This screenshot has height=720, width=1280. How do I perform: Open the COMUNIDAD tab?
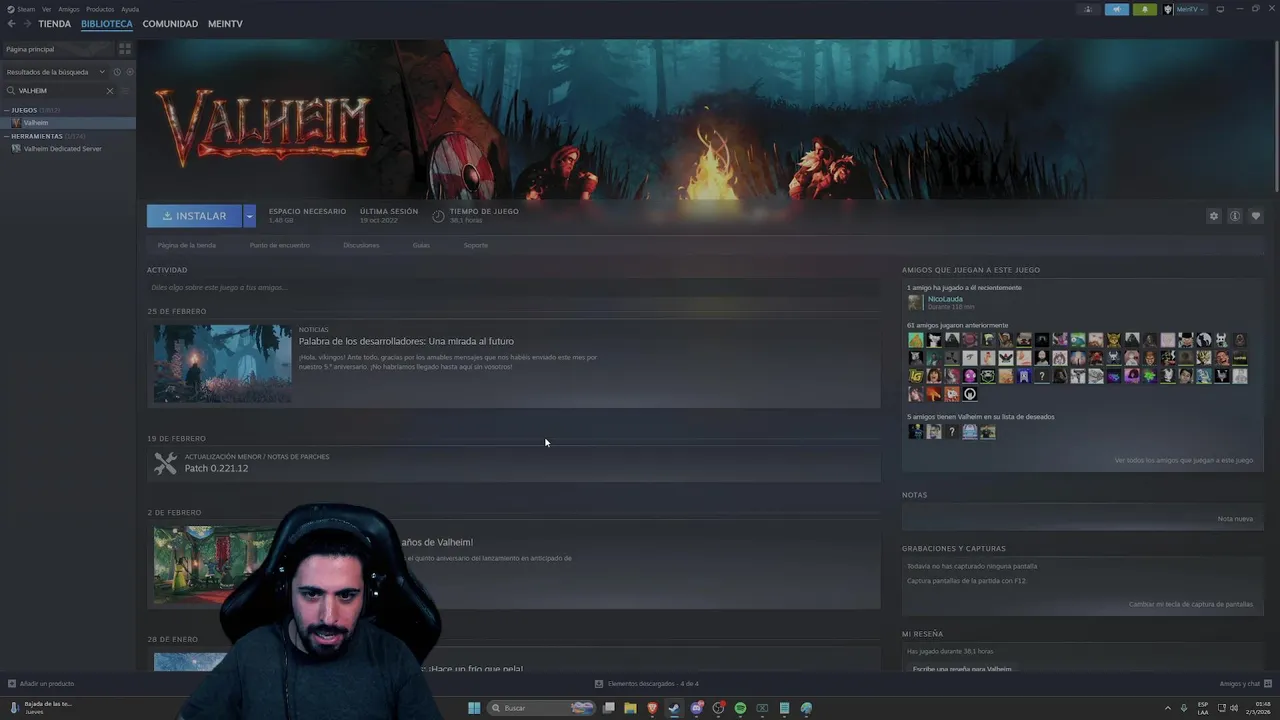[170, 24]
